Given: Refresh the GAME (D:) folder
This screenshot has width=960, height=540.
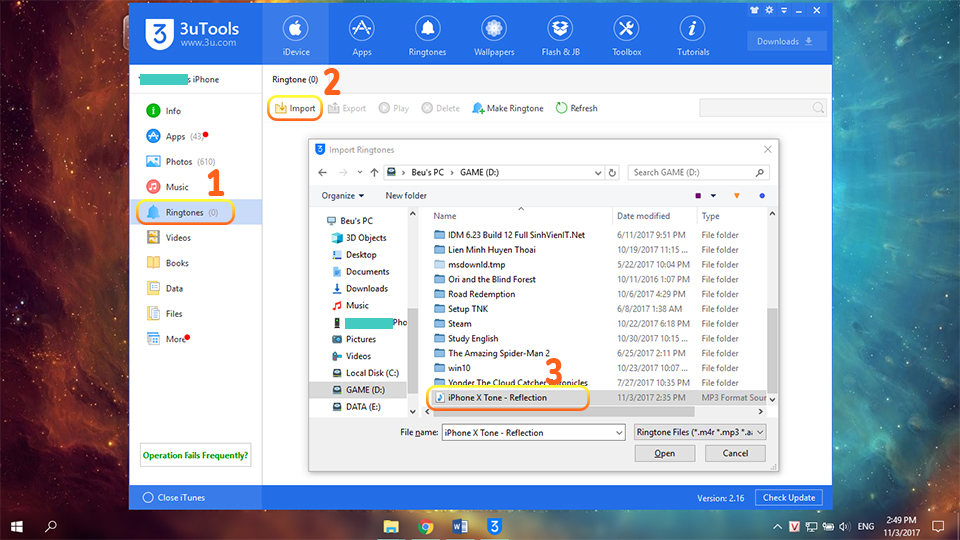Looking at the screenshot, I should 612,173.
